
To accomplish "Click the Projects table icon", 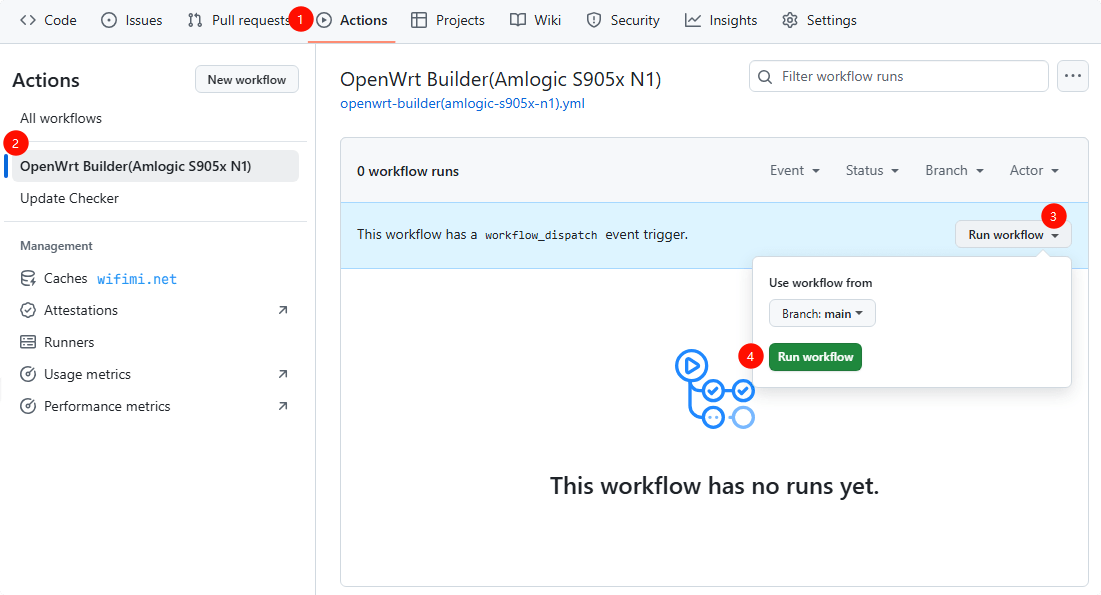I will (419, 20).
